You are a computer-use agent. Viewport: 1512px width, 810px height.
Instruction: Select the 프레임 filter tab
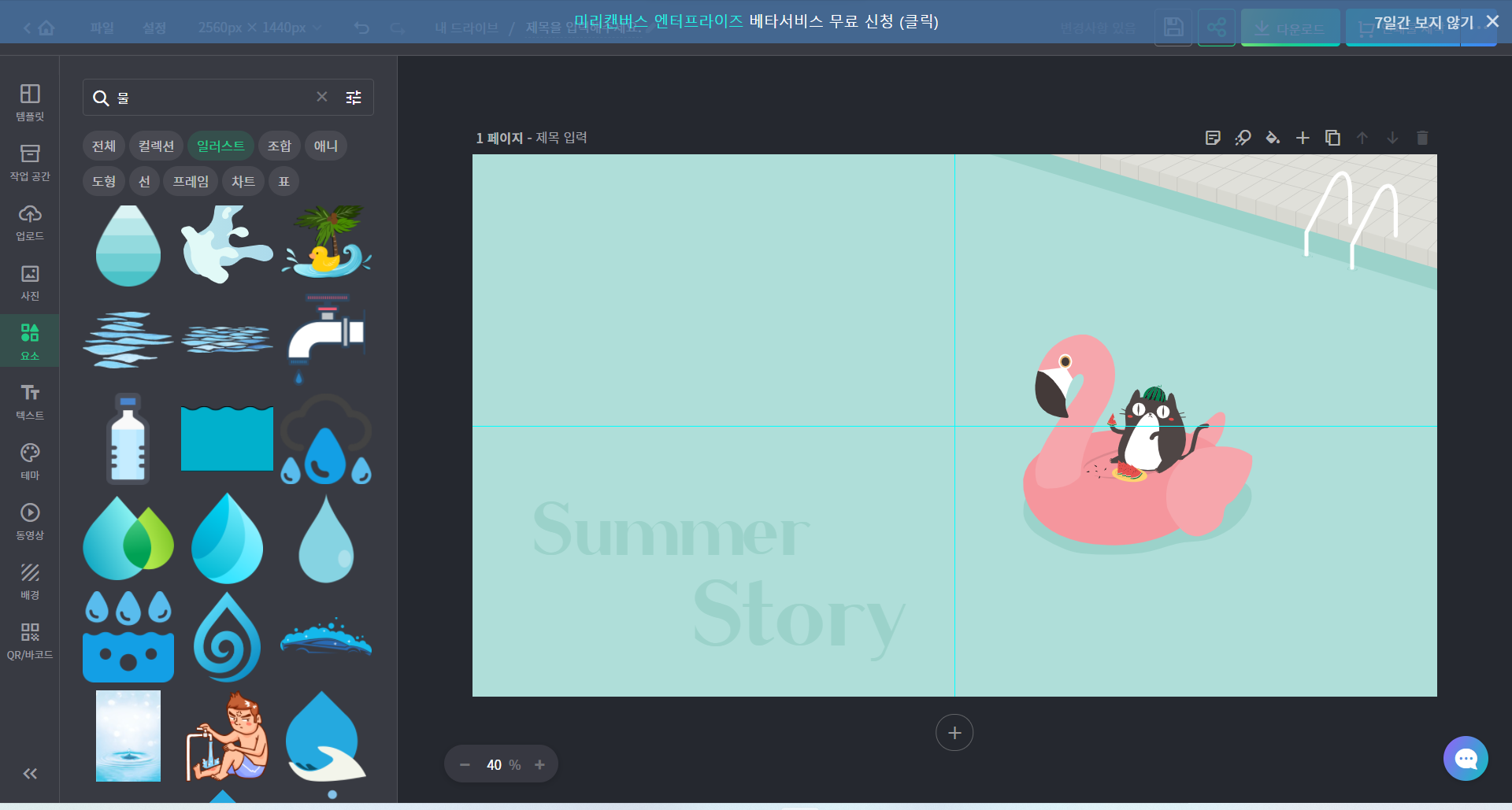point(191,181)
